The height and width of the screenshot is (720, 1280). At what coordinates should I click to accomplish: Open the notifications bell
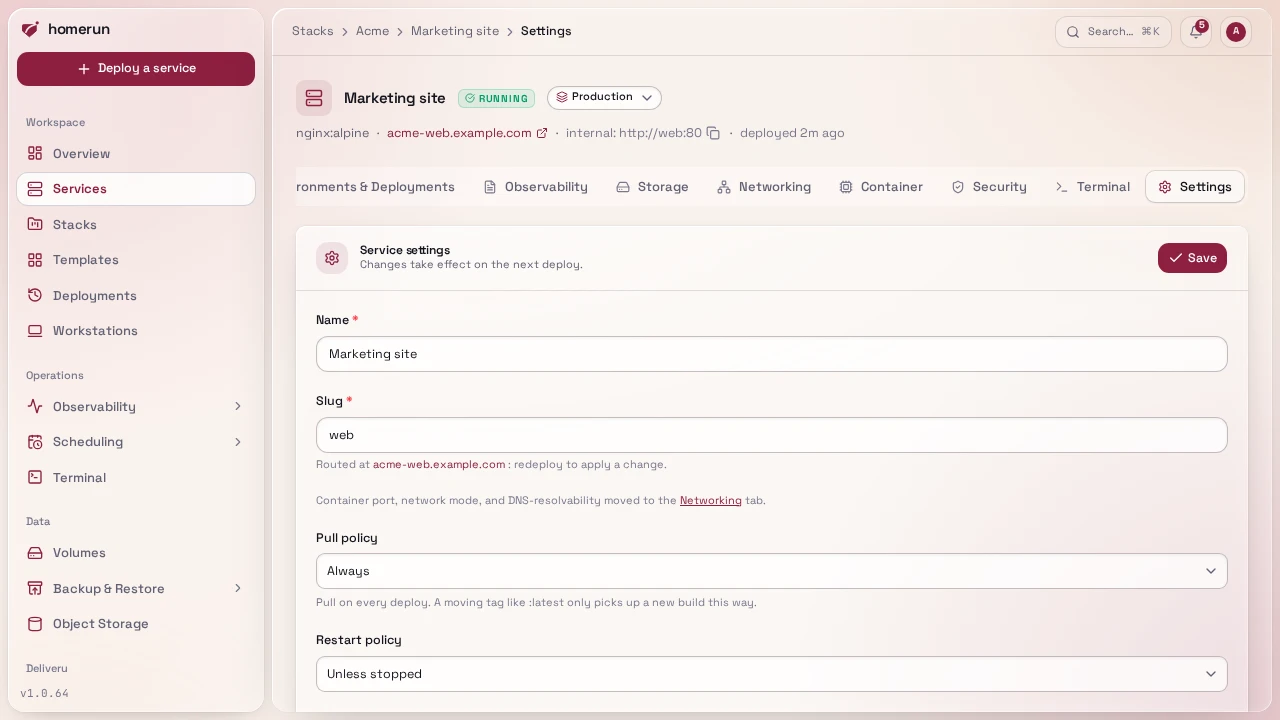tap(1196, 32)
